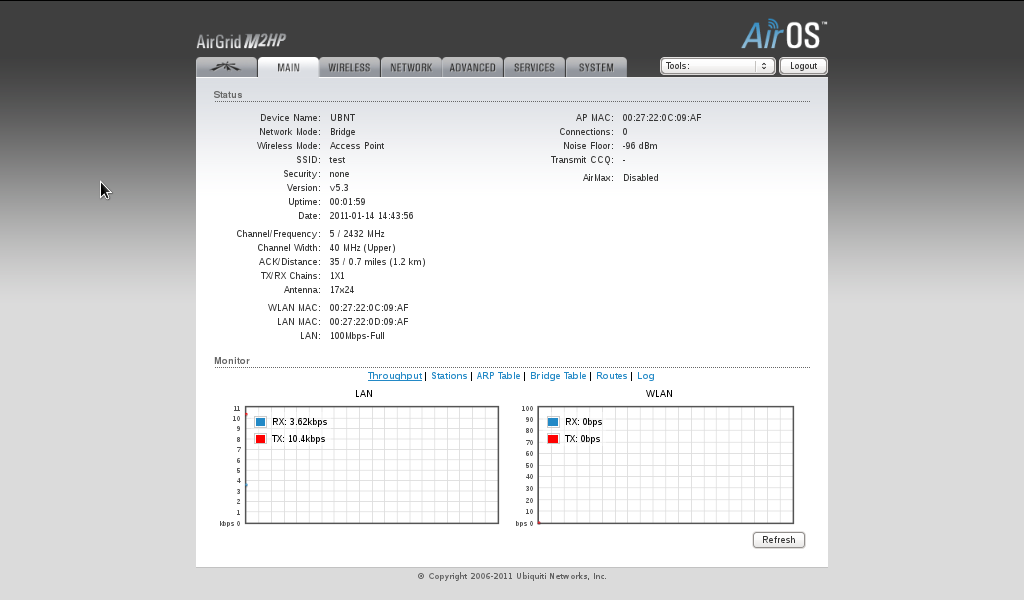Open the SERVICES tab

pyautogui.click(x=534, y=67)
